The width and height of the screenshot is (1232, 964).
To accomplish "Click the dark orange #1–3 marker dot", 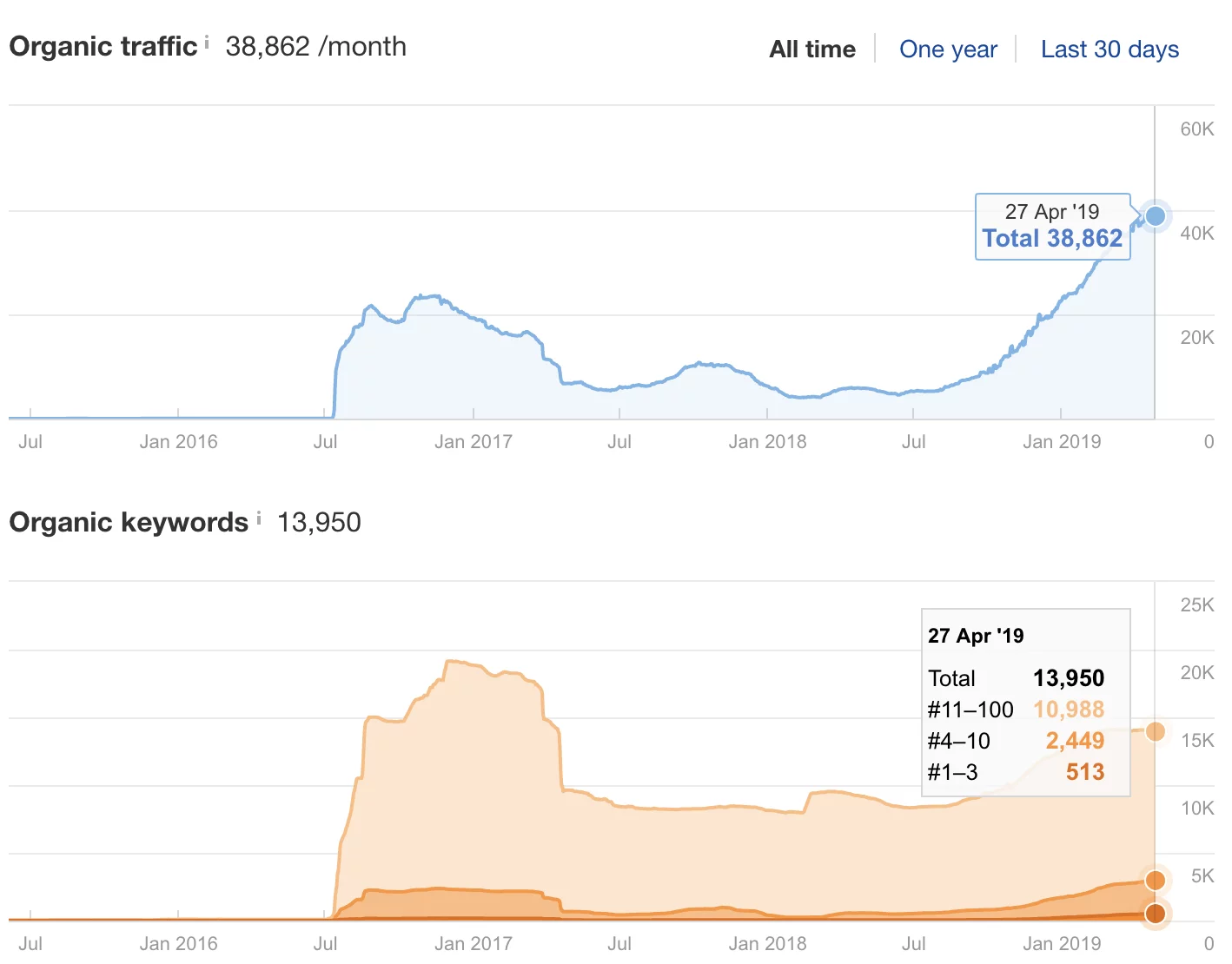I will pos(1155,914).
